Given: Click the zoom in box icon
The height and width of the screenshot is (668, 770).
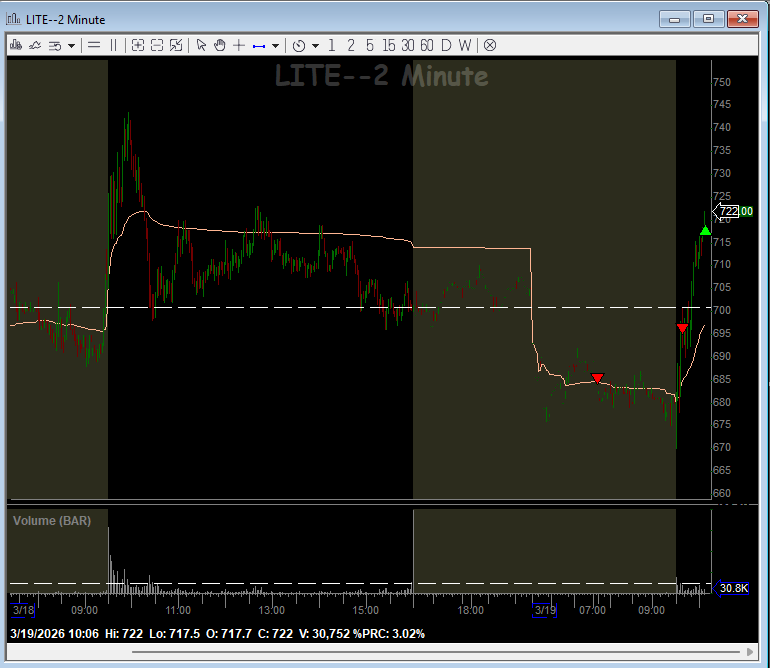Looking at the screenshot, I should pyautogui.click(x=138, y=46).
